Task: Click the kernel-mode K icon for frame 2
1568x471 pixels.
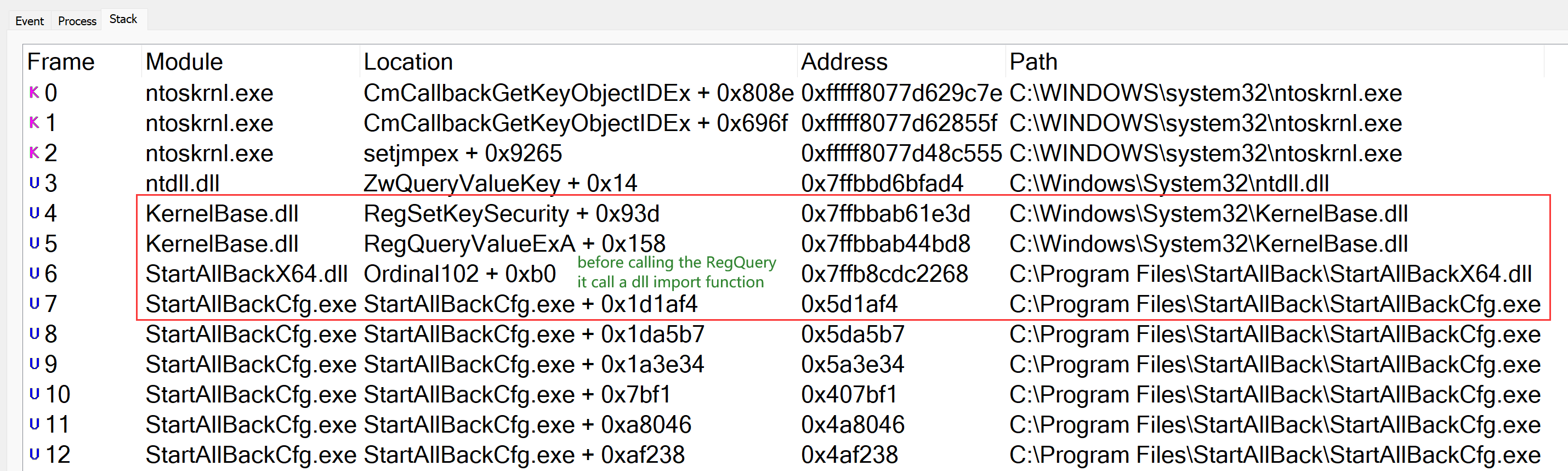Action: click(x=34, y=153)
